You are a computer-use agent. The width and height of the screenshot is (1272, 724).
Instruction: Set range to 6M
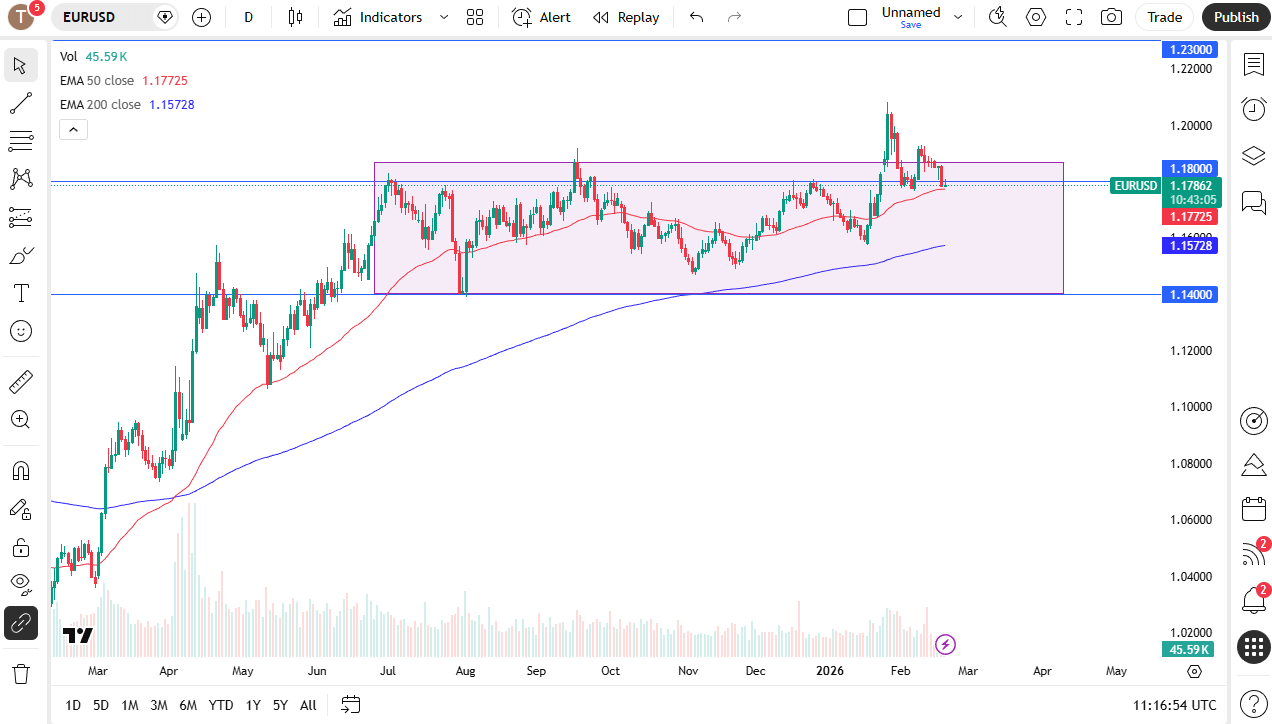[188, 705]
